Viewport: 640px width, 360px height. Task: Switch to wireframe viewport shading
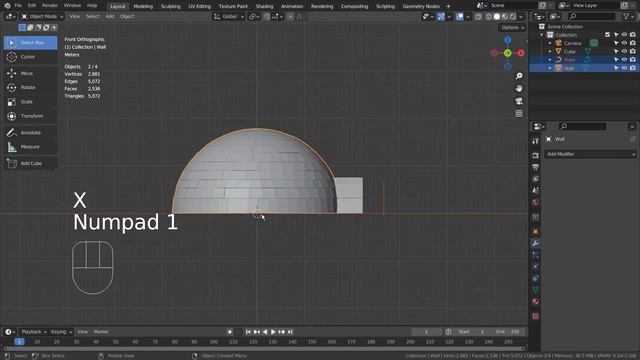pyautogui.click(x=489, y=17)
